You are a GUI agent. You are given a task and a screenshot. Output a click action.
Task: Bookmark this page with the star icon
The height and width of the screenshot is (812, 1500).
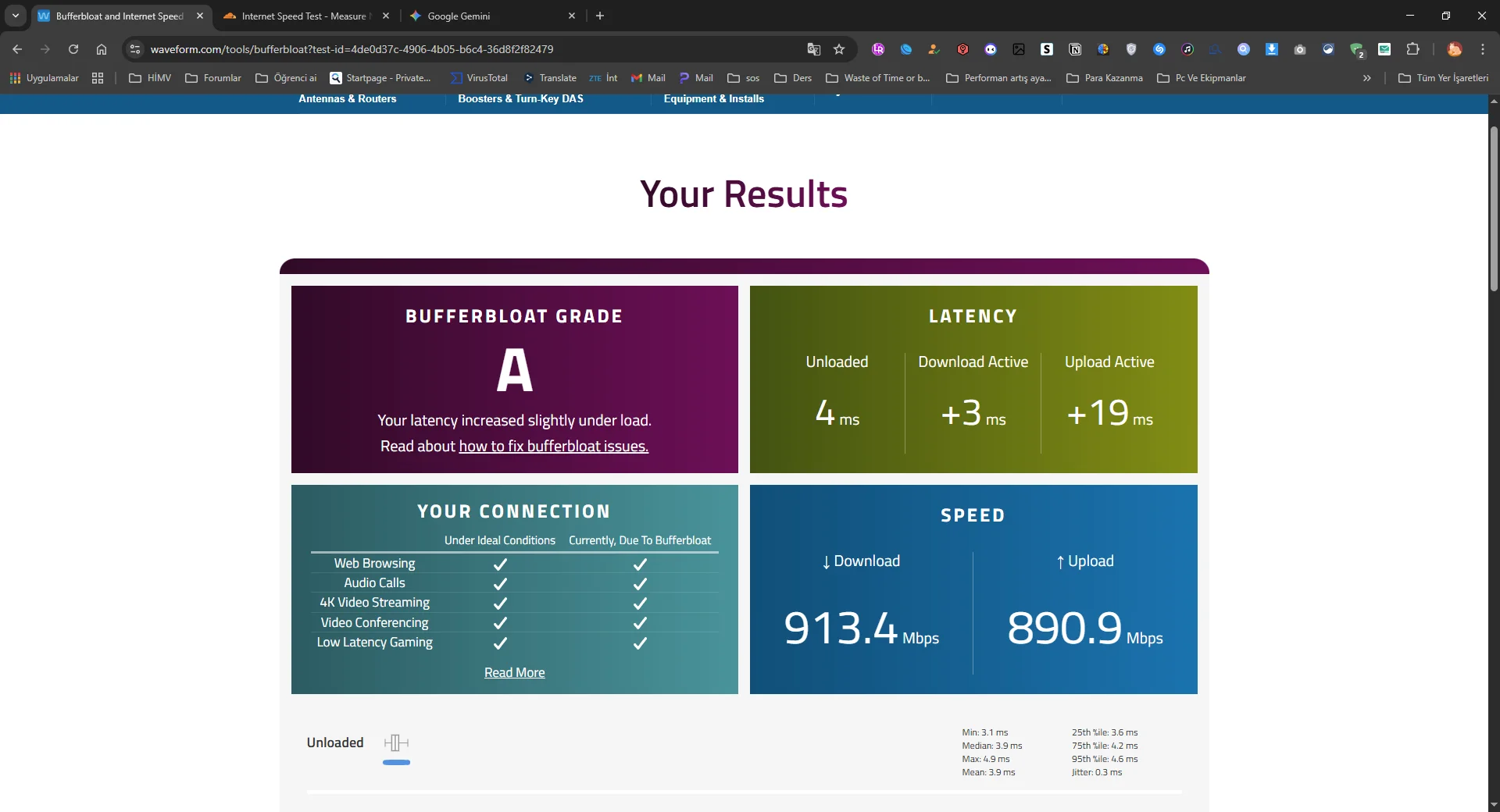click(x=839, y=49)
